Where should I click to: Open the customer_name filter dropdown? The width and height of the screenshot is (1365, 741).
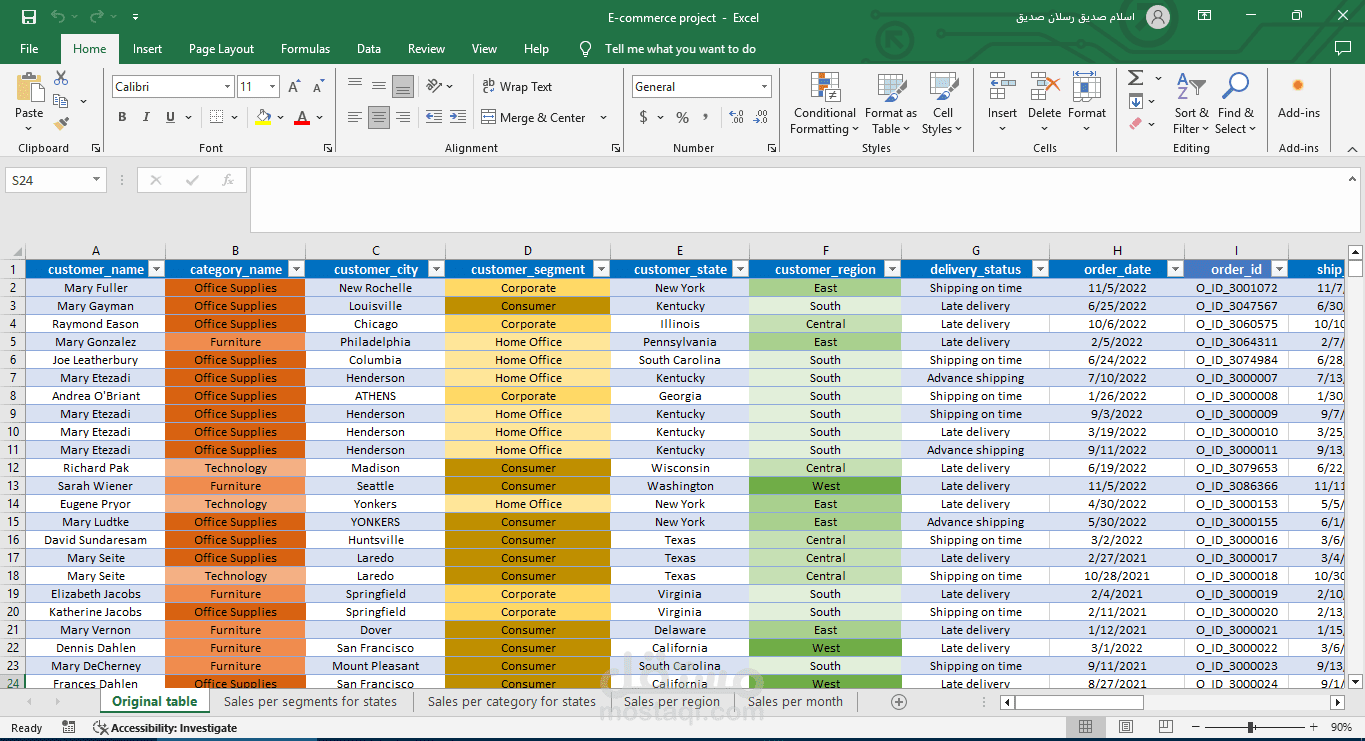pyautogui.click(x=155, y=269)
